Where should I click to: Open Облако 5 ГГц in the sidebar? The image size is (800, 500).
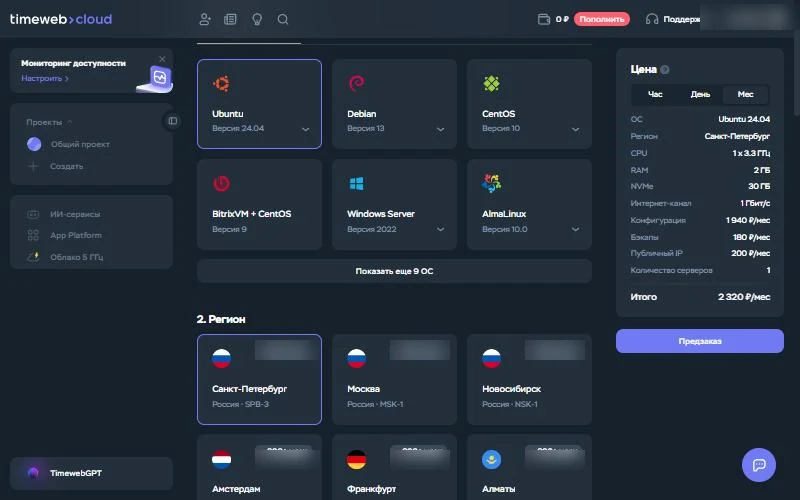pos(77,257)
